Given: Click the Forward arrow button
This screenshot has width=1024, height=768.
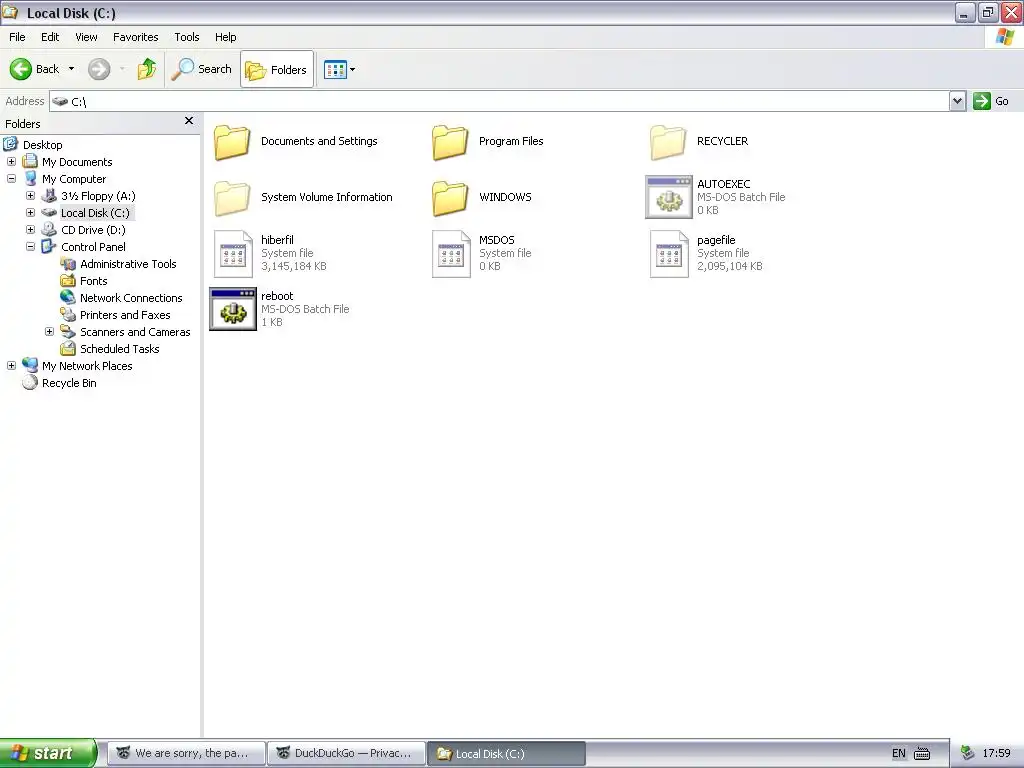Looking at the screenshot, I should pos(99,69).
